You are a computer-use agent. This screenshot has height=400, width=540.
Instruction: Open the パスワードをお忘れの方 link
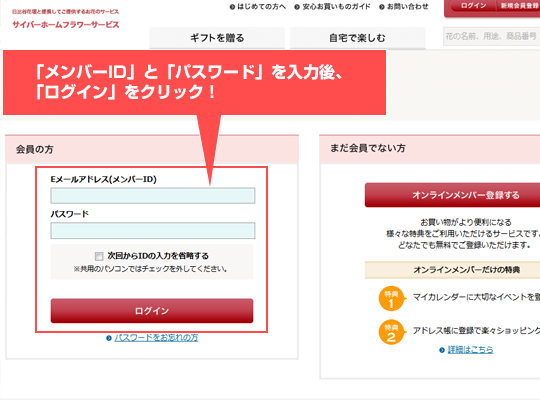(156, 338)
